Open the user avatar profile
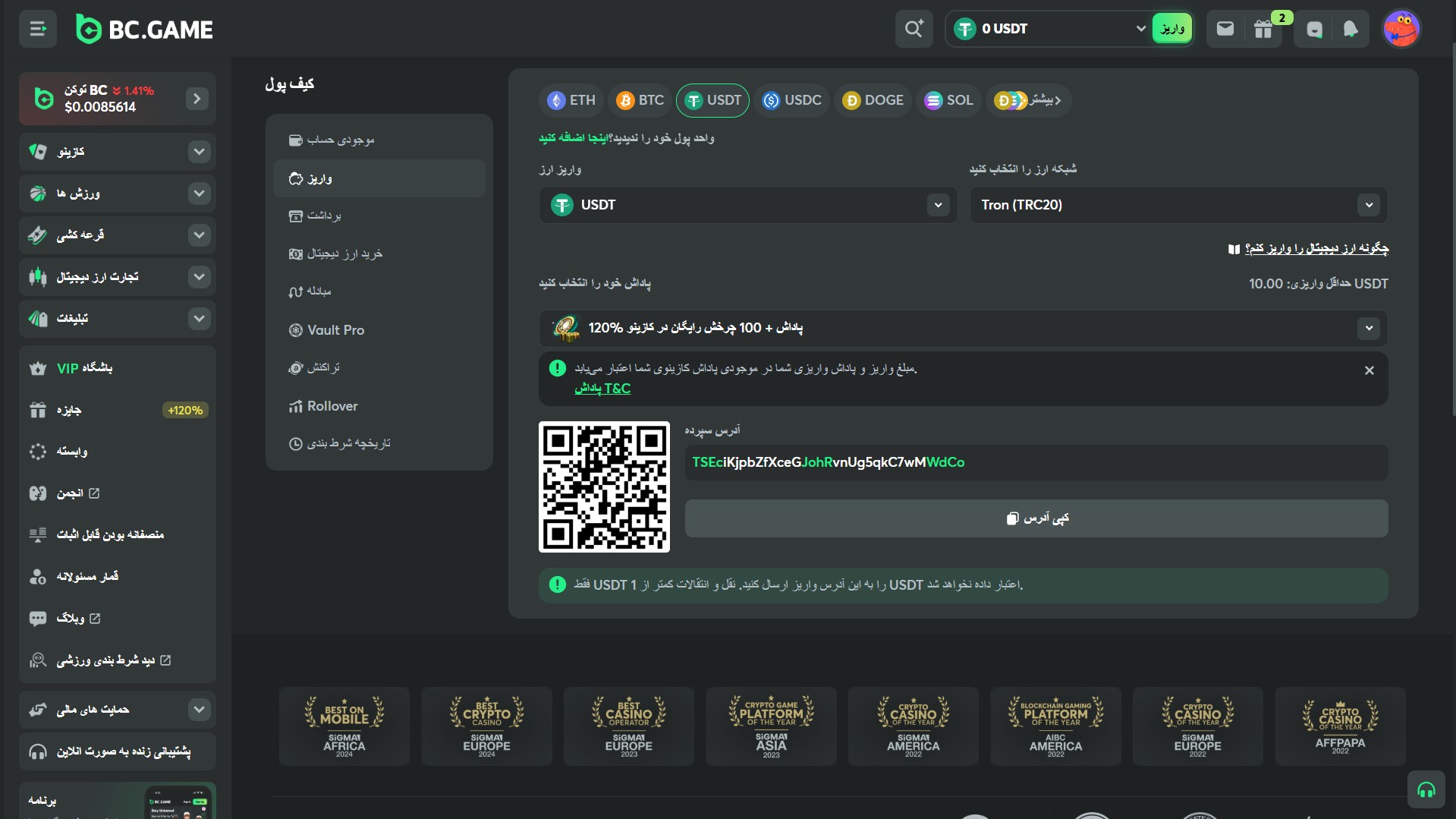The height and width of the screenshot is (819, 1456). 1401,29
